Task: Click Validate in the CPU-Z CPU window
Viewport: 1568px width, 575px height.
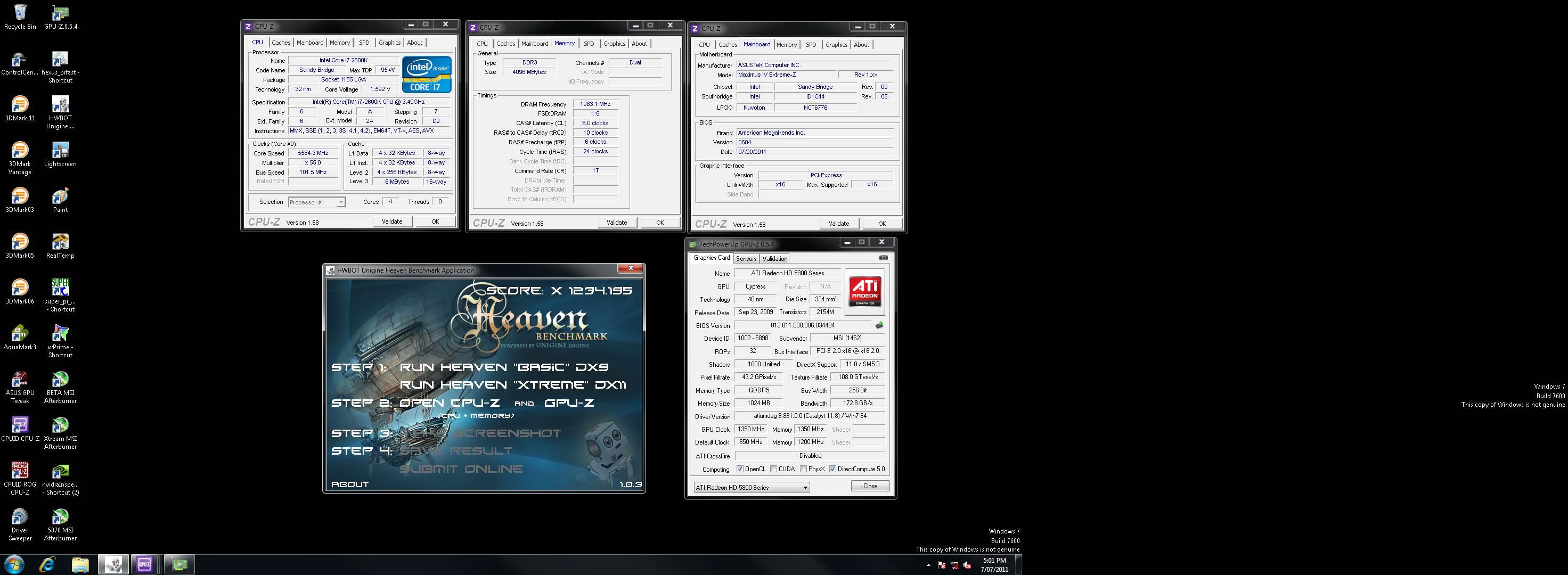Action: pos(392,221)
